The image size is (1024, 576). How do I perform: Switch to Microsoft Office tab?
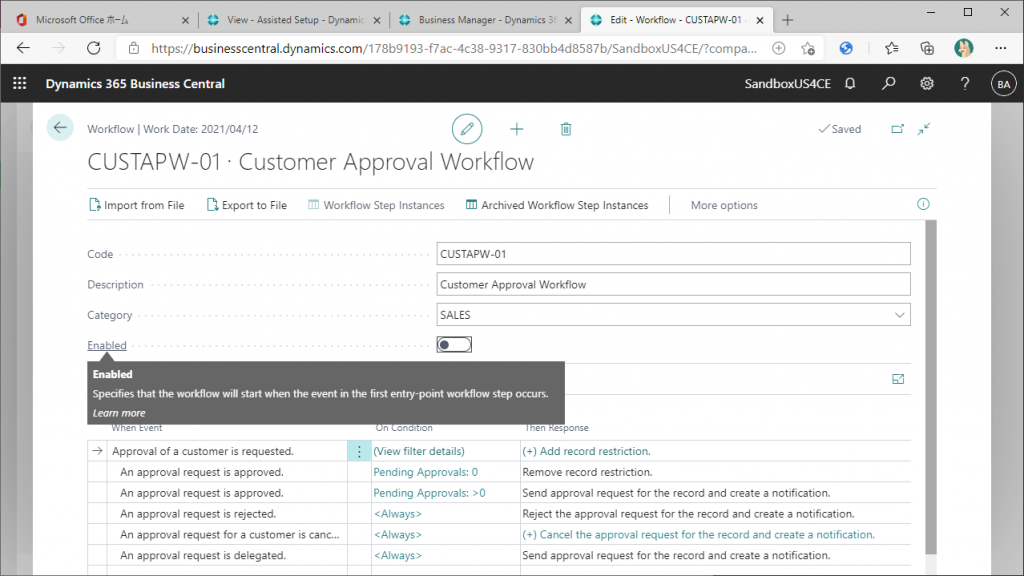101,20
